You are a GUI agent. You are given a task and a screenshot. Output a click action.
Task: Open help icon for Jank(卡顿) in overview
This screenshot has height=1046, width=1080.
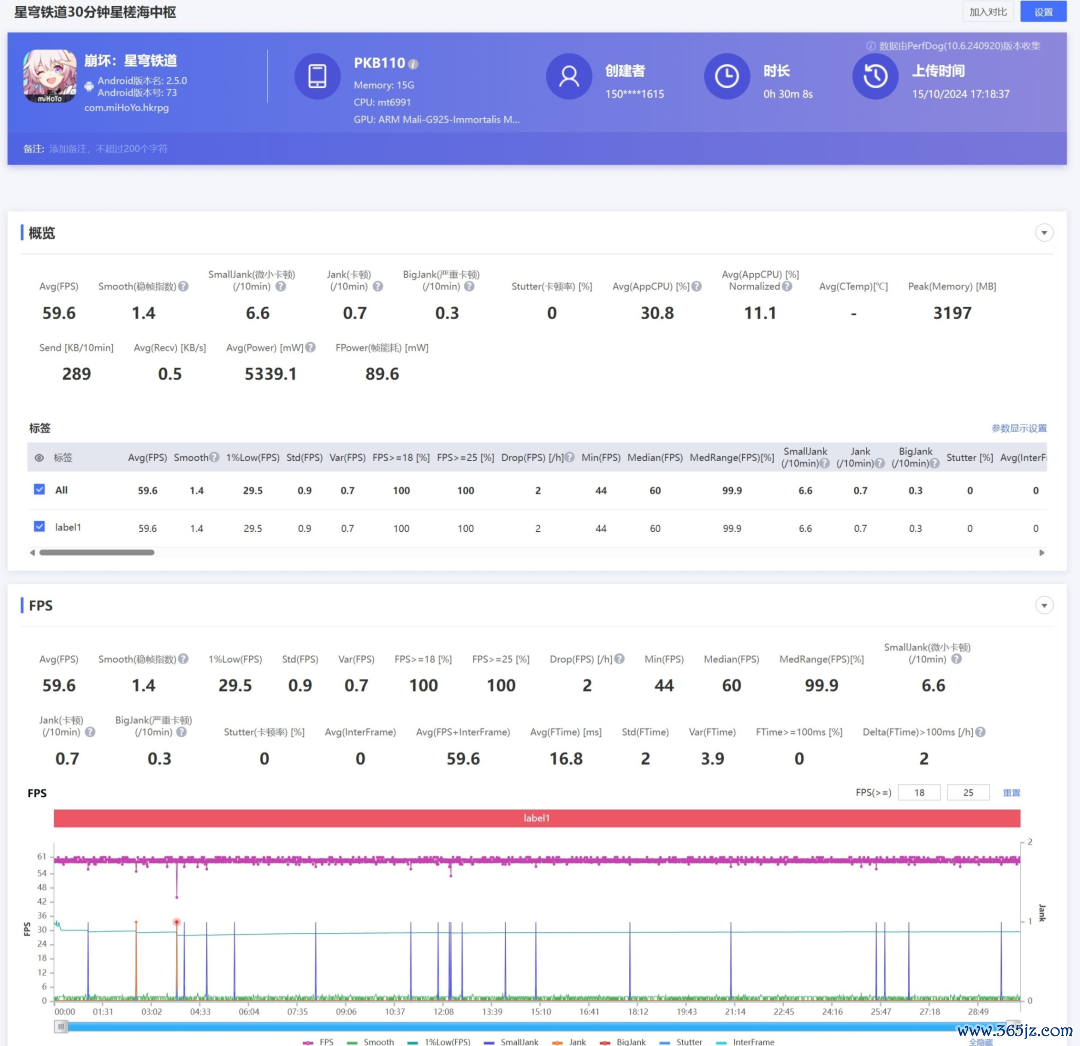coord(377,286)
